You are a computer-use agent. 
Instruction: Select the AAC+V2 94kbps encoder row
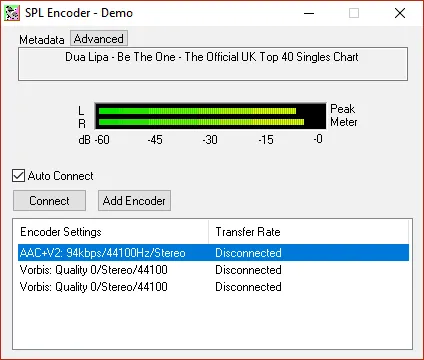coord(213,253)
